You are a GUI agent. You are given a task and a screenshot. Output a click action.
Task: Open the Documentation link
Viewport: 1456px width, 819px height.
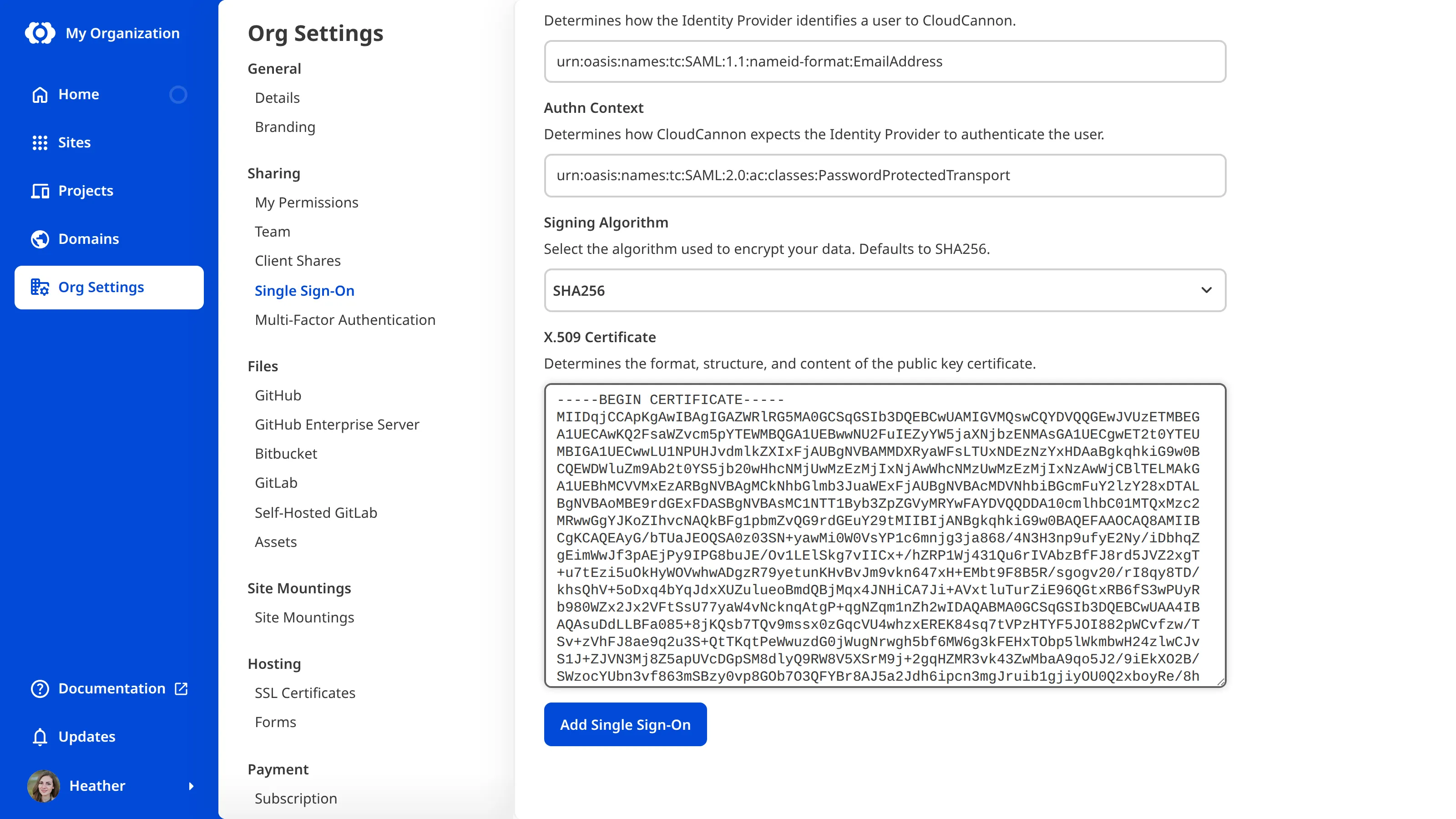click(109, 688)
